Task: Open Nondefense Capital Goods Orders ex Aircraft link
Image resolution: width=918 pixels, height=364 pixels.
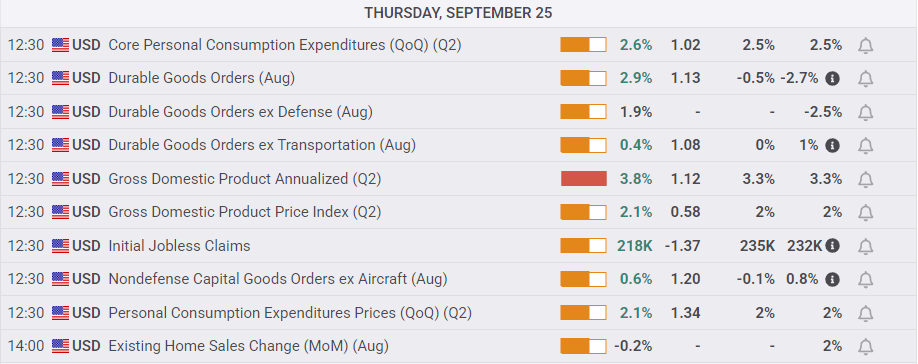Action: click(x=278, y=279)
